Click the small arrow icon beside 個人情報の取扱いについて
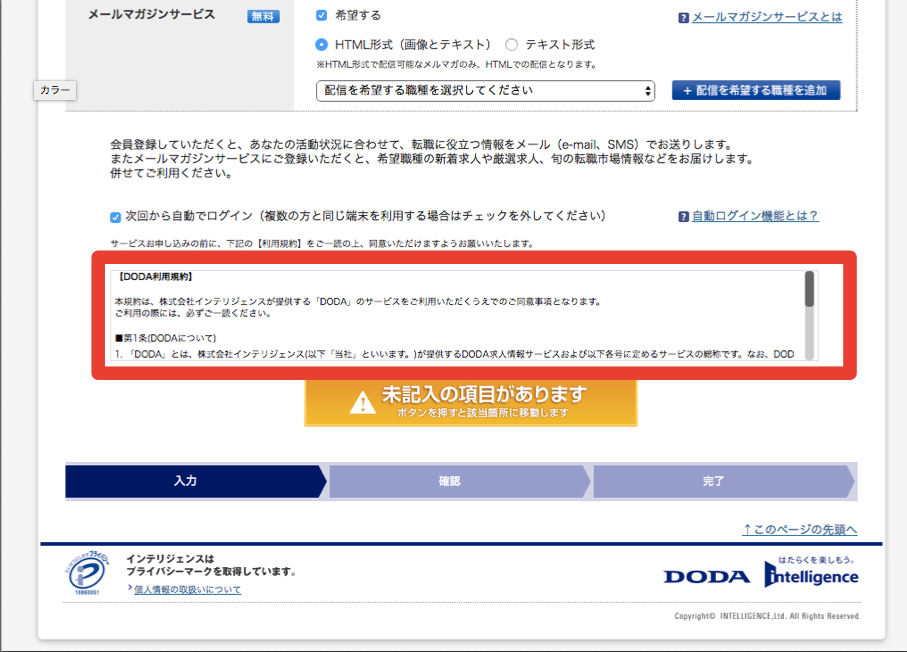The image size is (907, 652). point(131,589)
